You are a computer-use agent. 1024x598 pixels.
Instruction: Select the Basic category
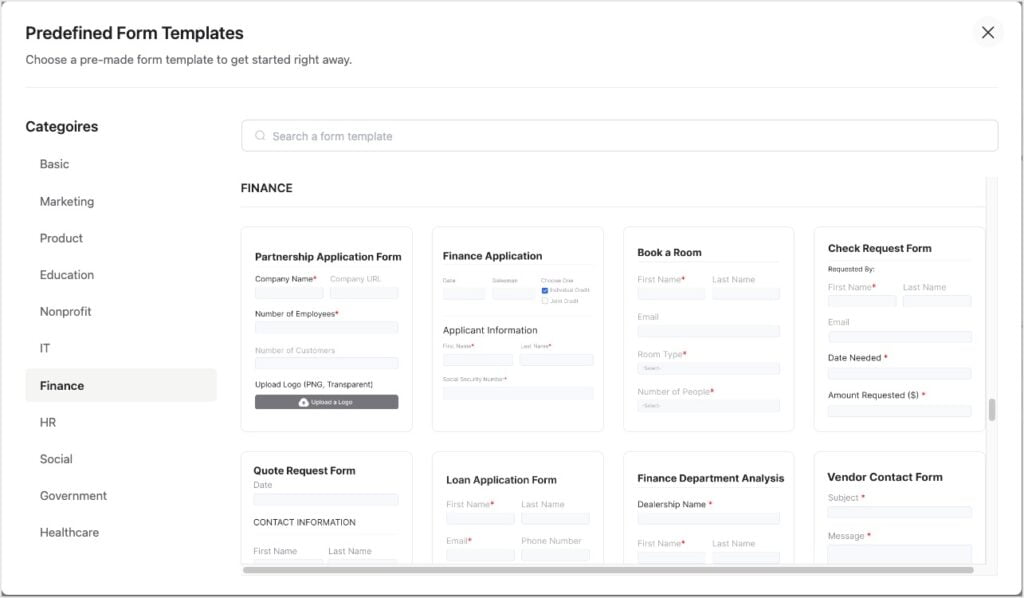(54, 164)
